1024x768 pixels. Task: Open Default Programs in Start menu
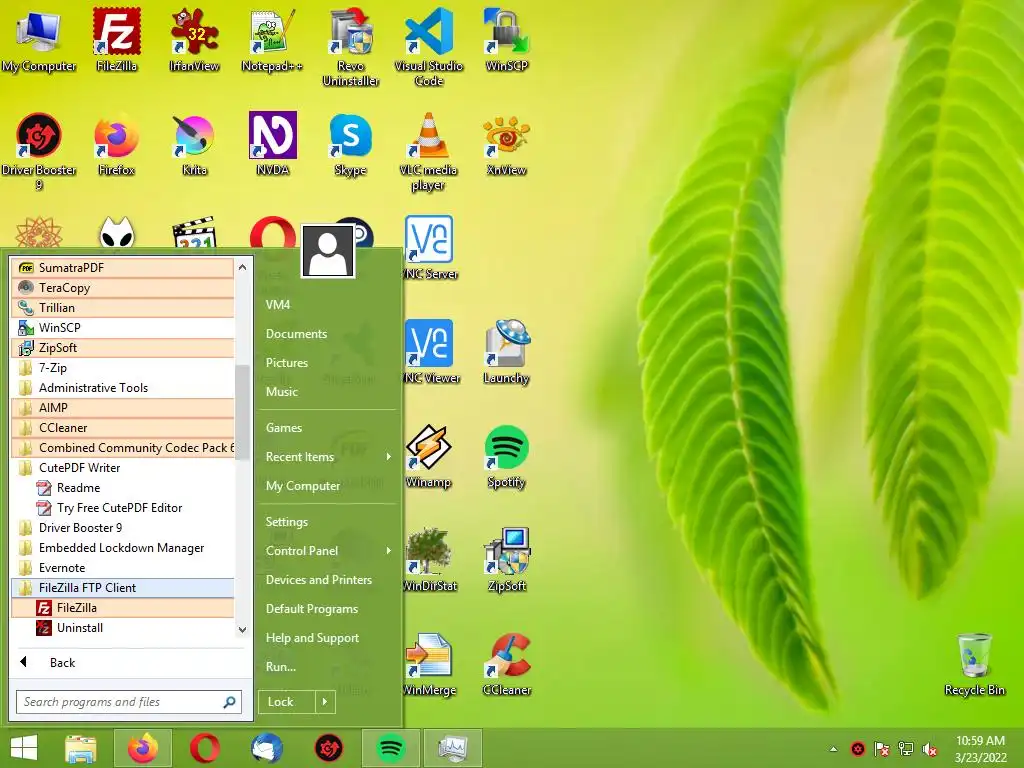tap(312, 609)
